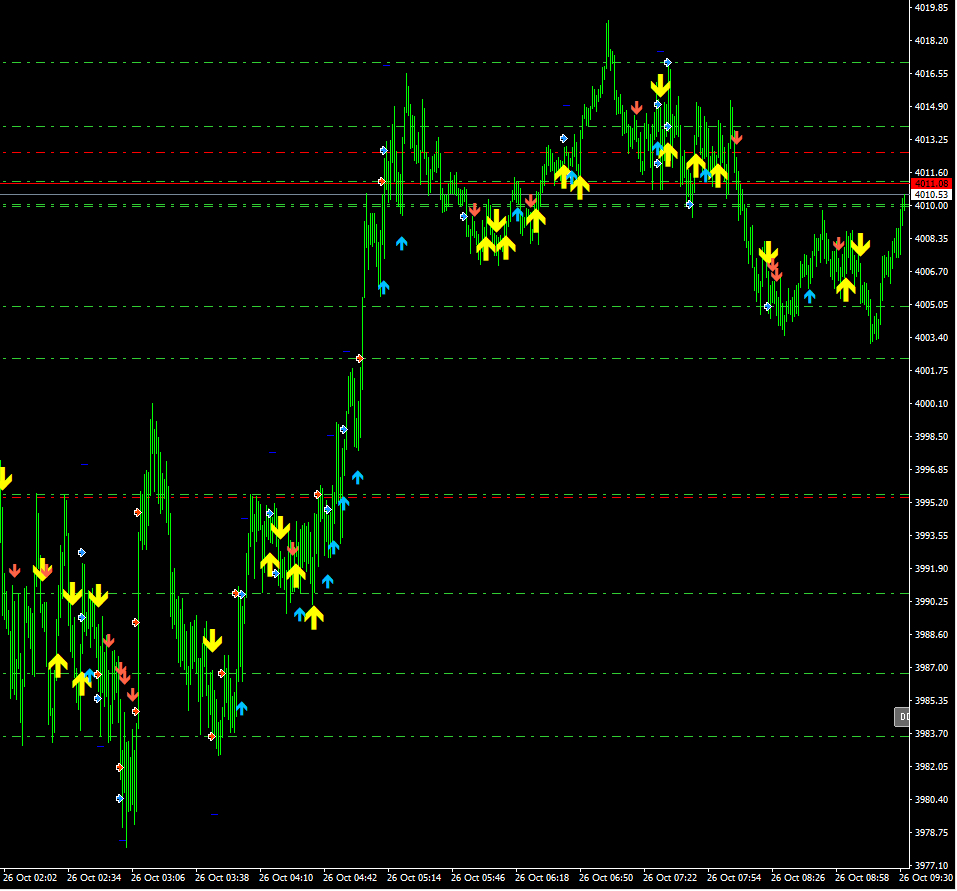Viewport: 957px width, 891px height.
Task: Click the 26 Oct 04:10 time label
Action: [x=286, y=878]
